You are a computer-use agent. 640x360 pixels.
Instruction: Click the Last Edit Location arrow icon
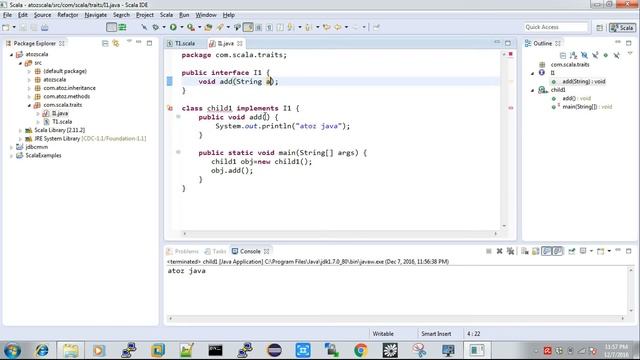(x=327, y=27)
